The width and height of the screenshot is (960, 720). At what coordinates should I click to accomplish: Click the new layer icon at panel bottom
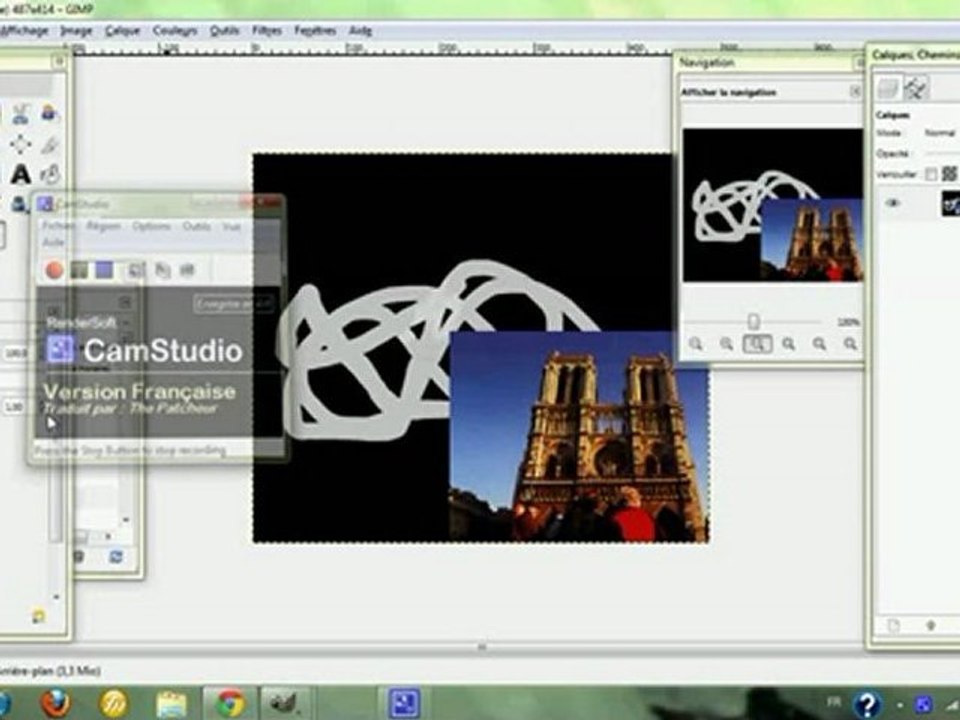[x=894, y=625]
